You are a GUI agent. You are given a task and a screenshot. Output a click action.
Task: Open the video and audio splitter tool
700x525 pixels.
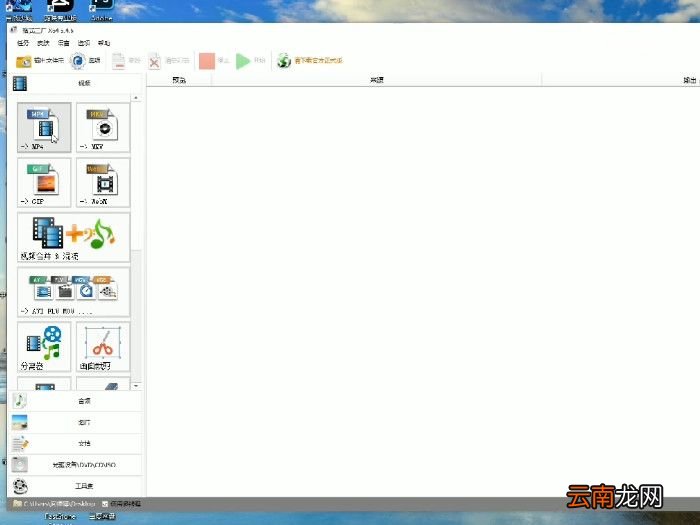44,346
